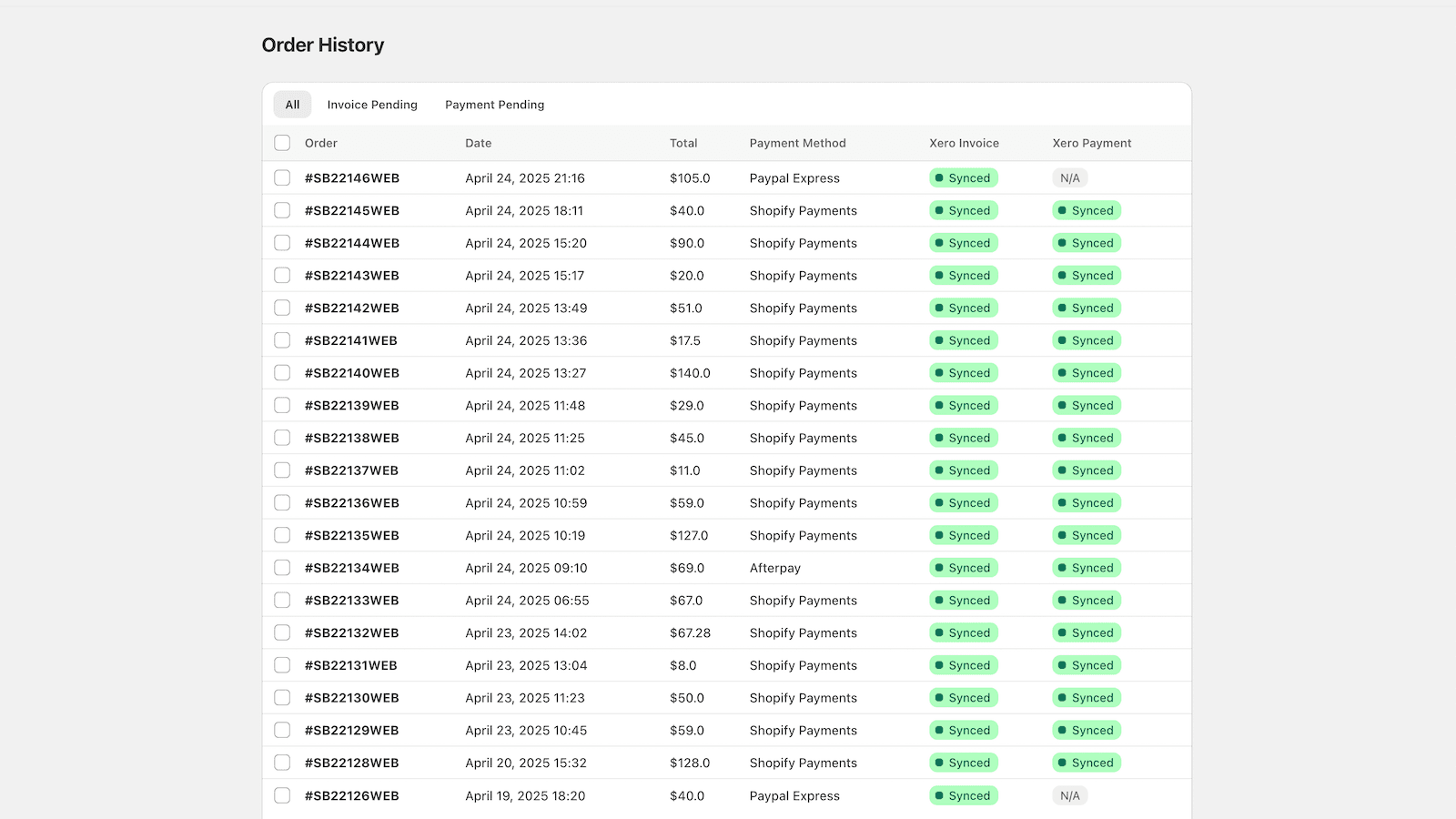Check the select-all checkbox in header
1456x819 pixels.
click(x=282, y=143)
